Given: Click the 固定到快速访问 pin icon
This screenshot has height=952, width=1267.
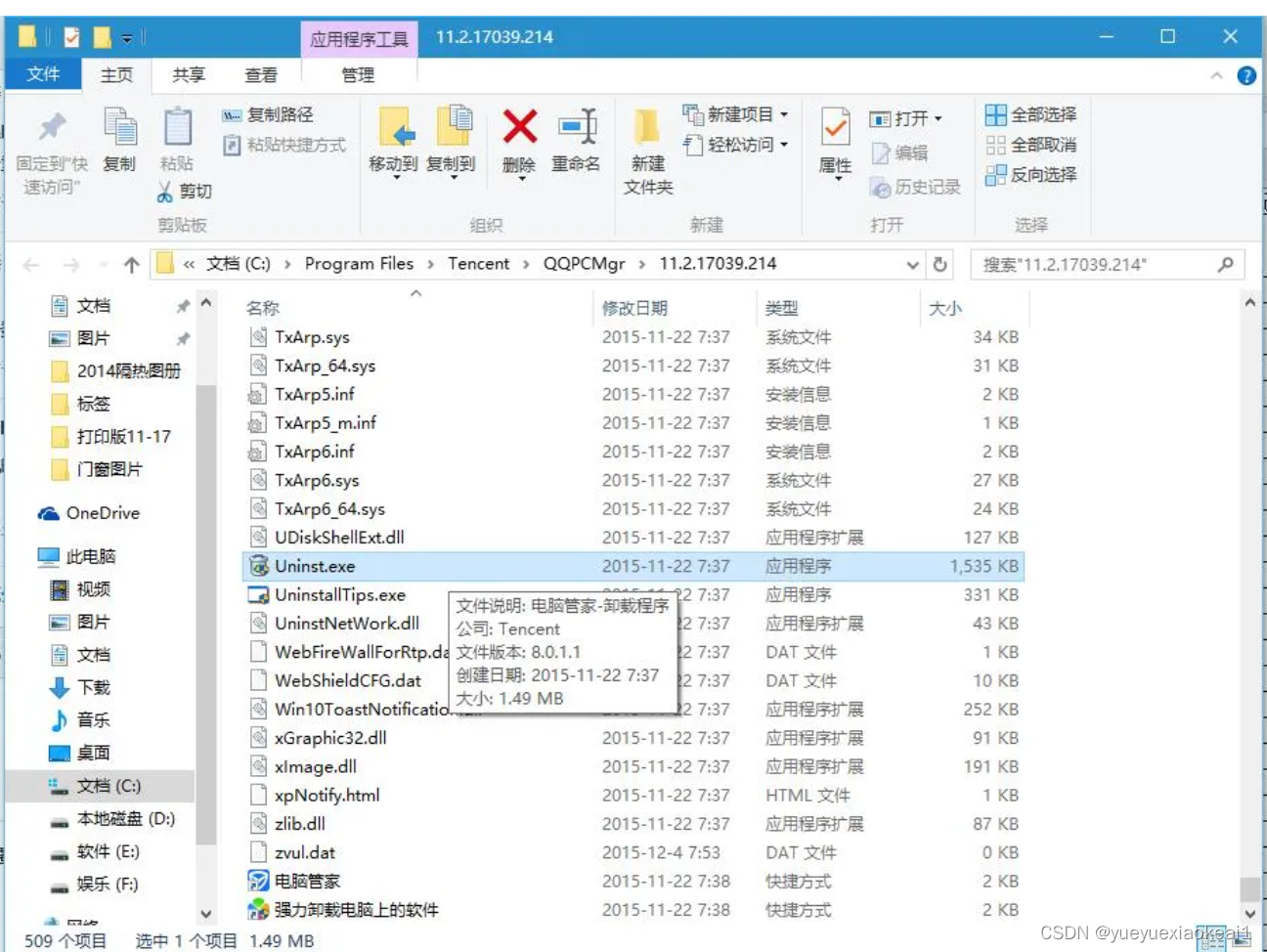Looking at the screenshot, I should (52, 127).
